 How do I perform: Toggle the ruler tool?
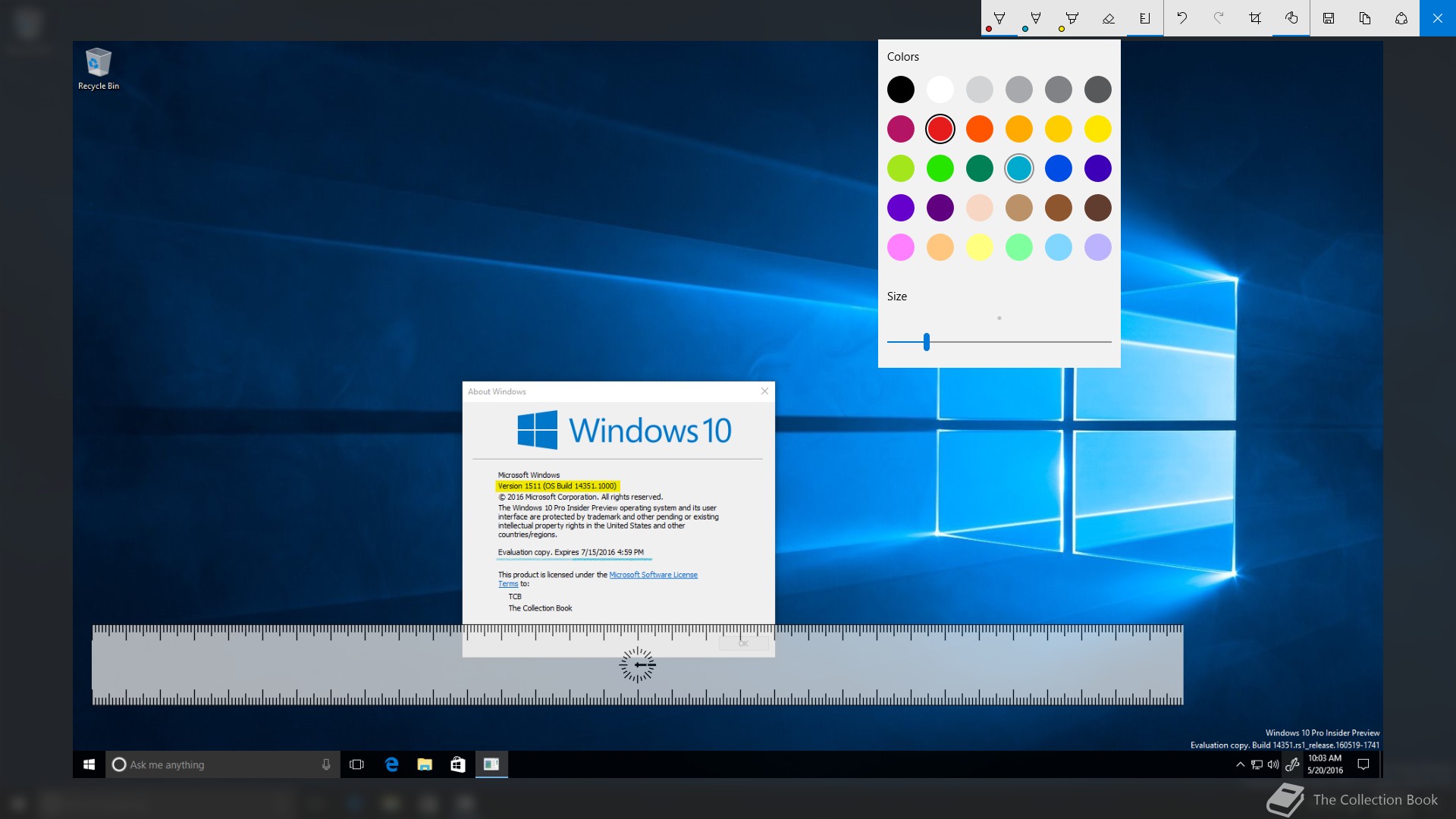click(x=1145, y=18)
